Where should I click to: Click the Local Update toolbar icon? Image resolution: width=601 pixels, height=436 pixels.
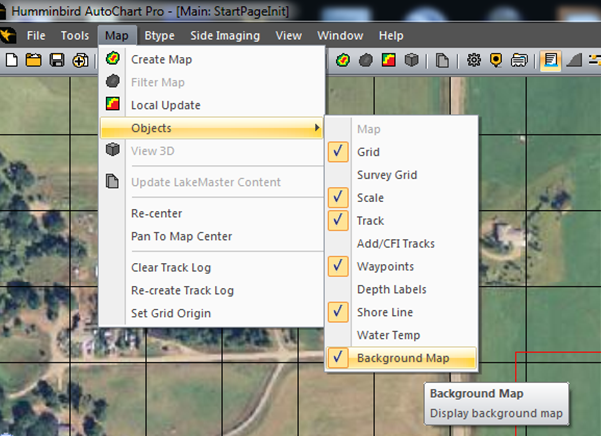389,60
